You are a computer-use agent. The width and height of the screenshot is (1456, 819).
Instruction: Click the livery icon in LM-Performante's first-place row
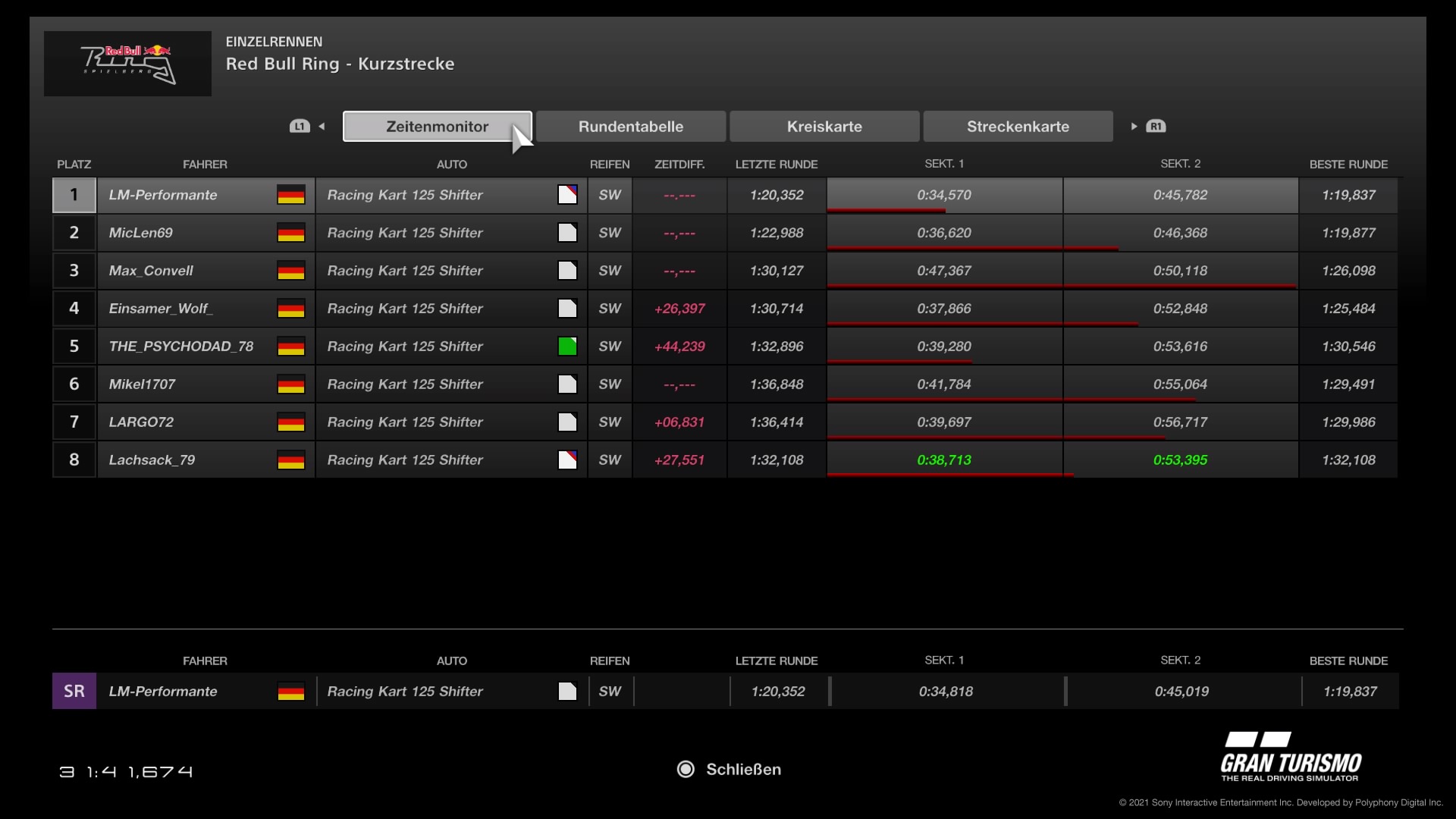[x=567, y=195]
